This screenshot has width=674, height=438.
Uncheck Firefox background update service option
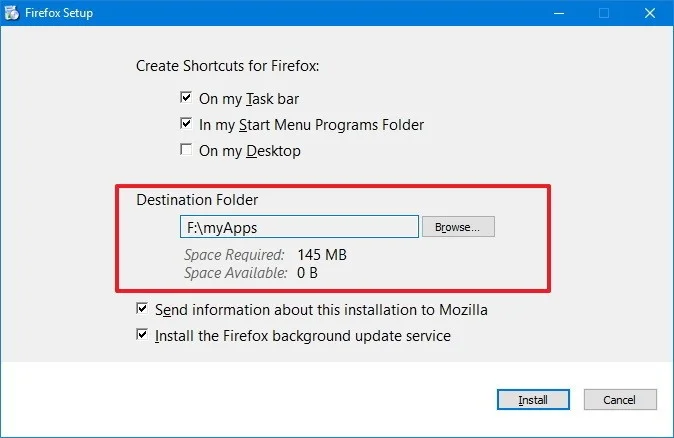click(142, 336)
